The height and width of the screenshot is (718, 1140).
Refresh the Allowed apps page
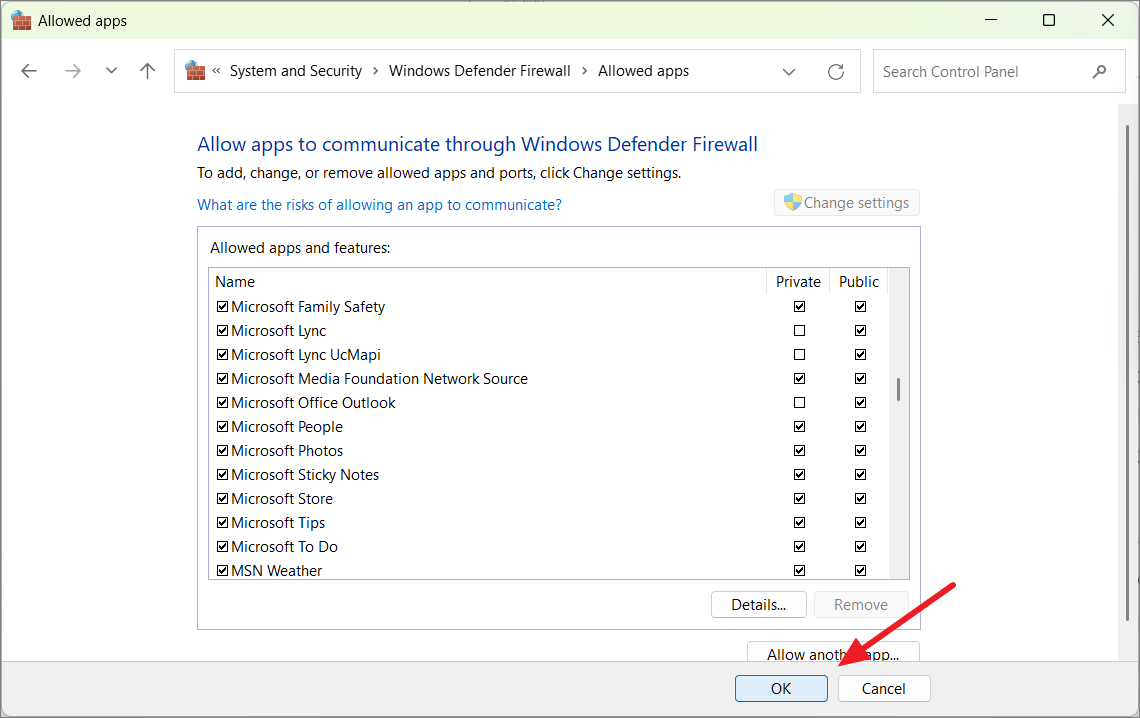tap(836, 72)
